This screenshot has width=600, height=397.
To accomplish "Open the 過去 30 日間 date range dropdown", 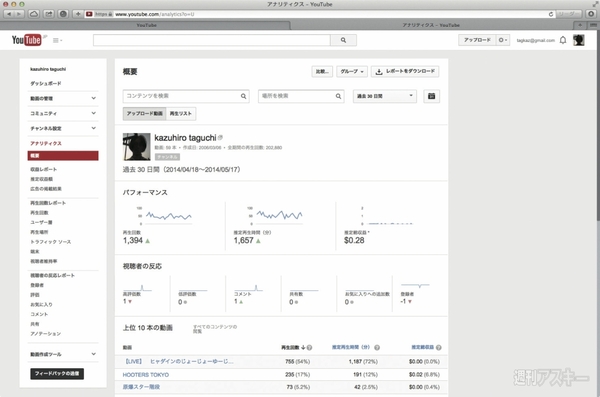I will point(385,96).
